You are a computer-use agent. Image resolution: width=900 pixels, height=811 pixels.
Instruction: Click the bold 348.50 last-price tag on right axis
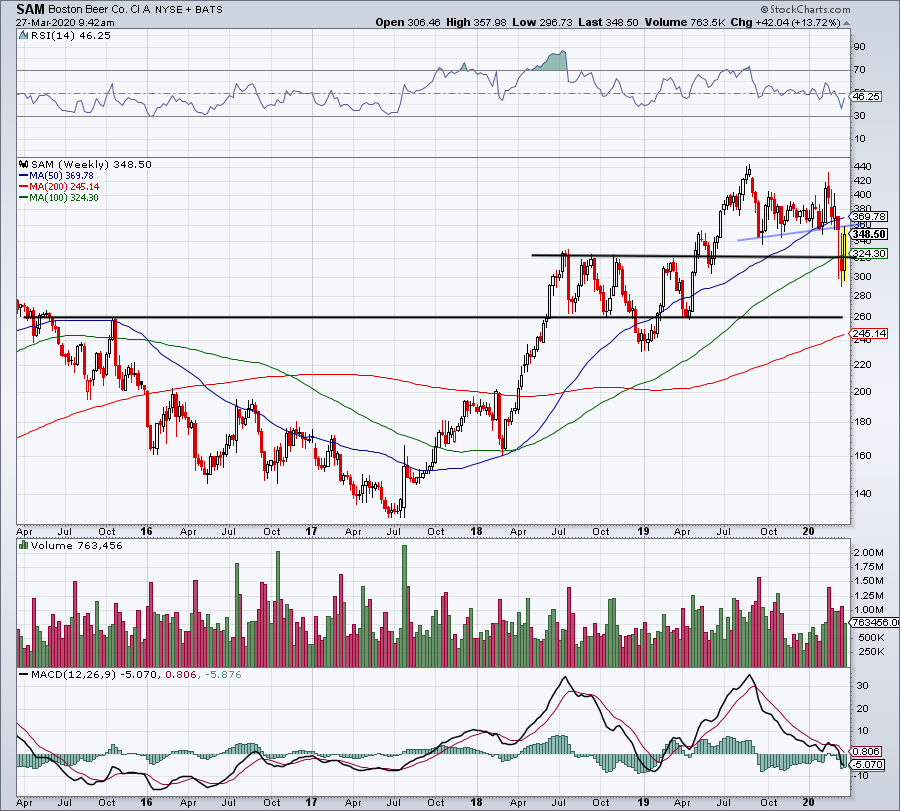click(x=870, y=234)
